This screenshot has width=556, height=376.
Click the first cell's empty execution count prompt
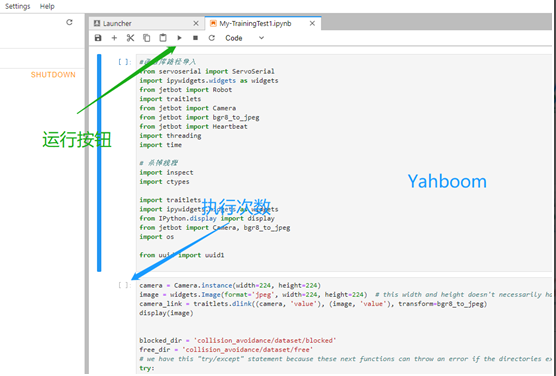coord(124,62)
